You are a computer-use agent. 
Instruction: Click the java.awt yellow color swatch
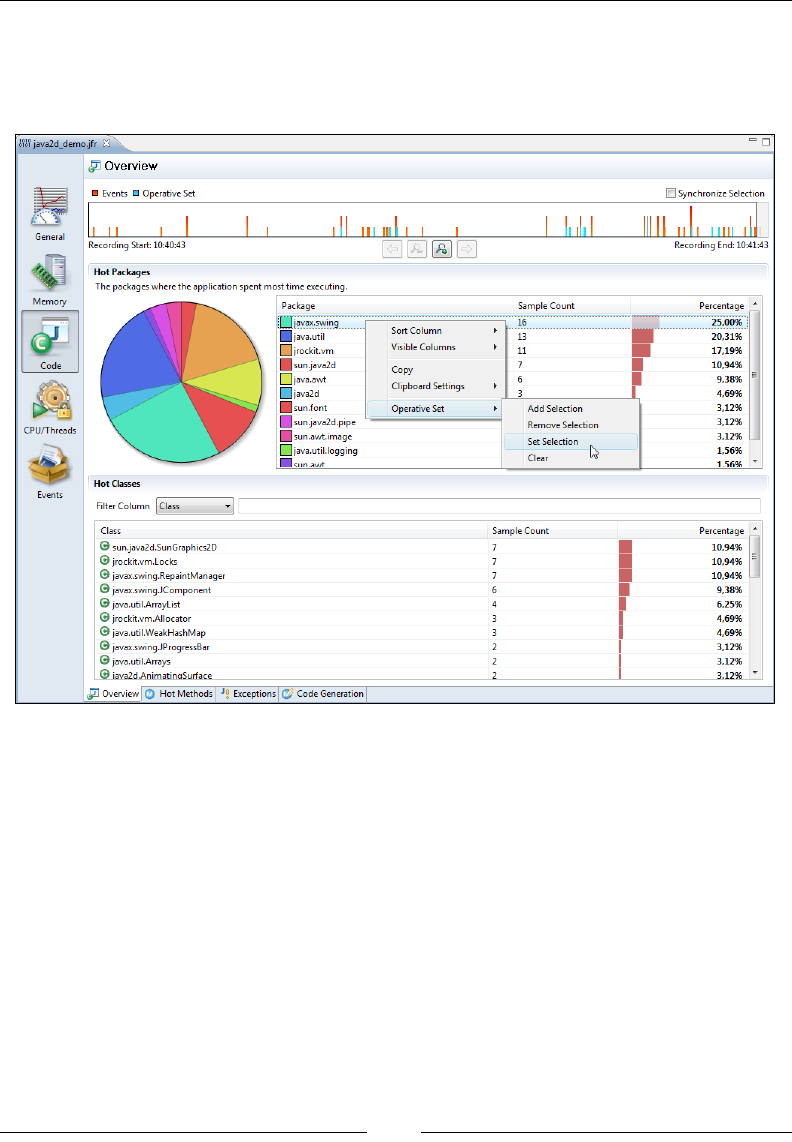(x=286, y=379)
